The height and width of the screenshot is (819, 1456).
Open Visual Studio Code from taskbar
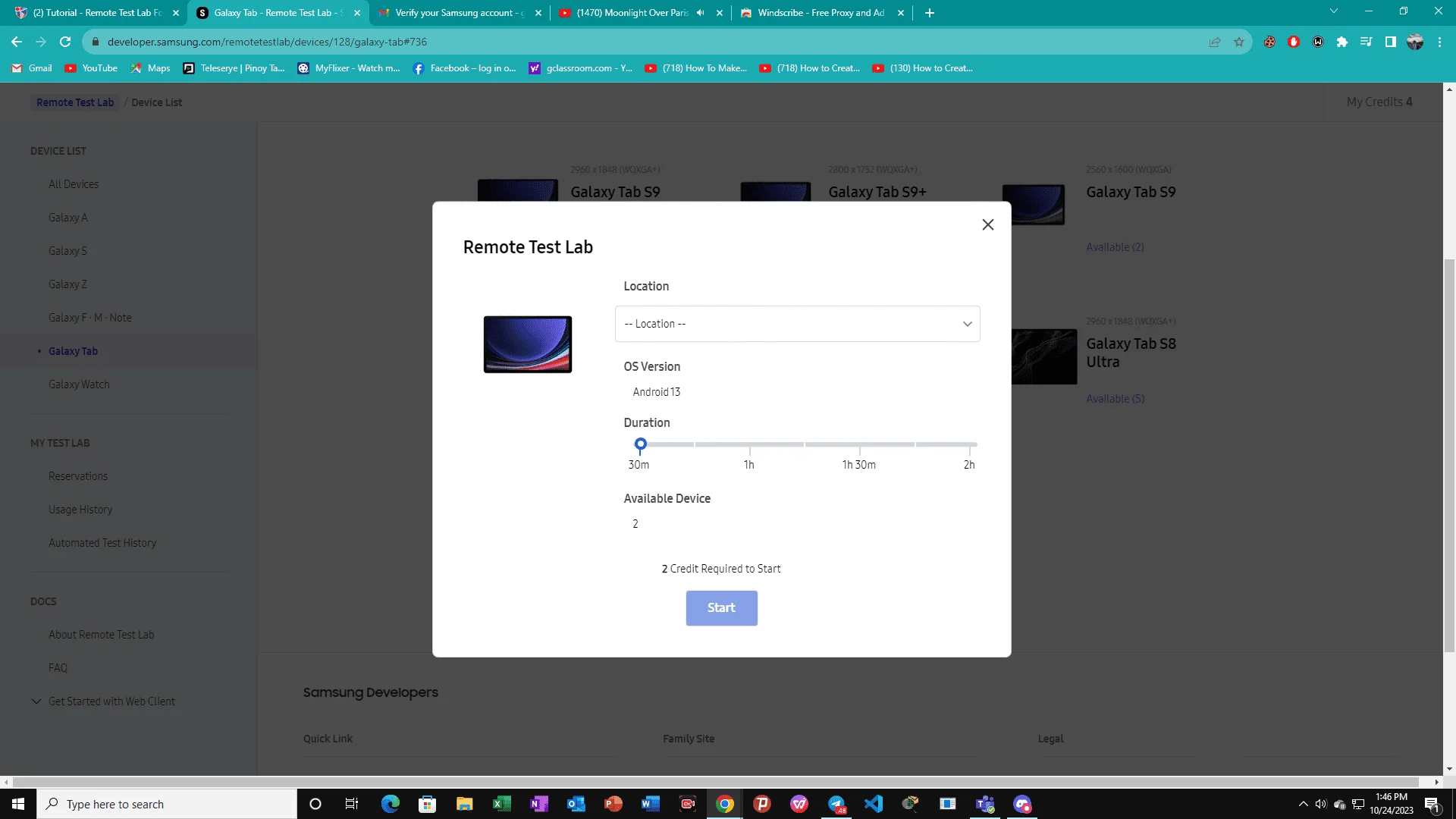873,804
